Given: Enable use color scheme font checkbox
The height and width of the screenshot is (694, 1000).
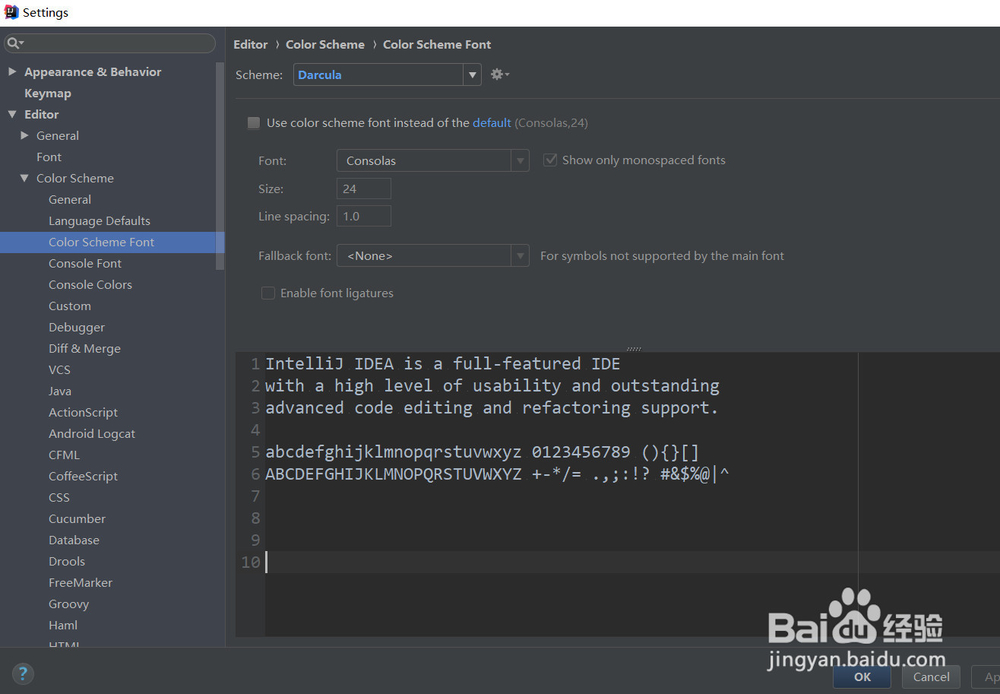Looking at the screenshot, I should (x=254, y=122).
